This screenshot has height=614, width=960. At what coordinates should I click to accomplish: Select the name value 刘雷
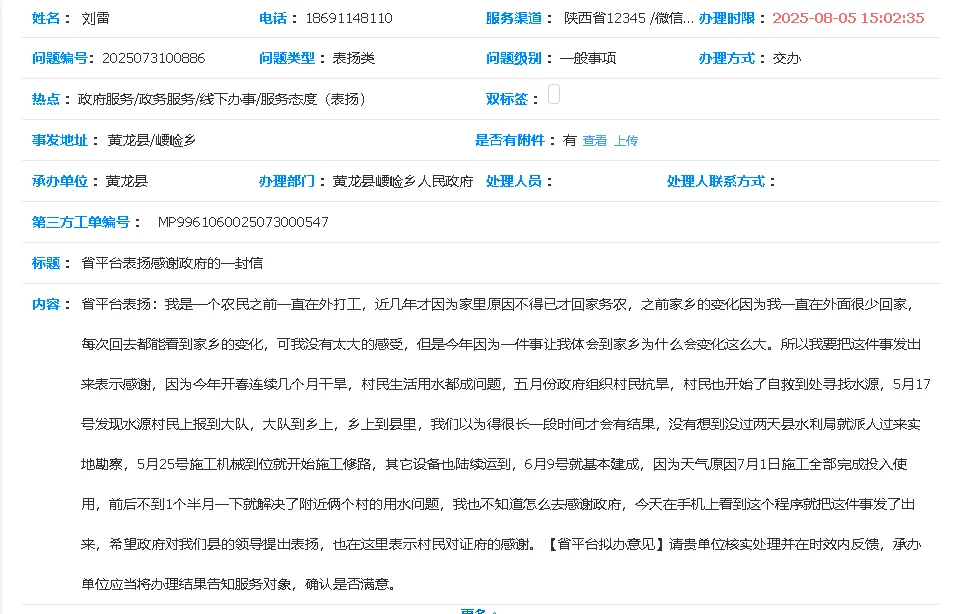pos(96,18)
